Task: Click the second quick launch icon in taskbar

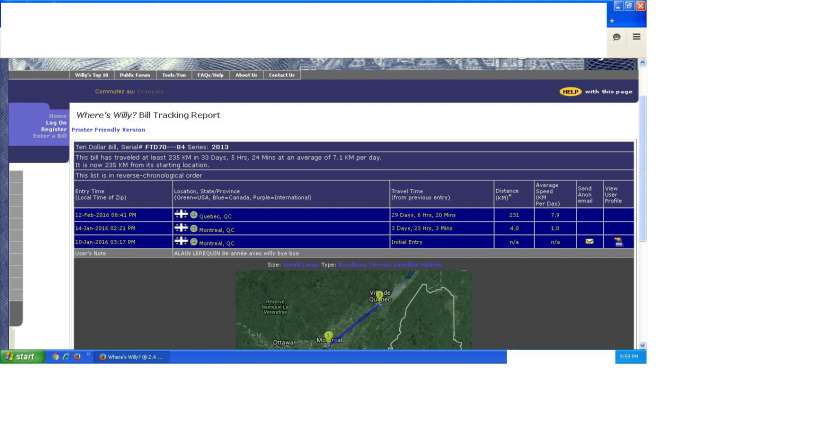Action: (x=66, y=357)
